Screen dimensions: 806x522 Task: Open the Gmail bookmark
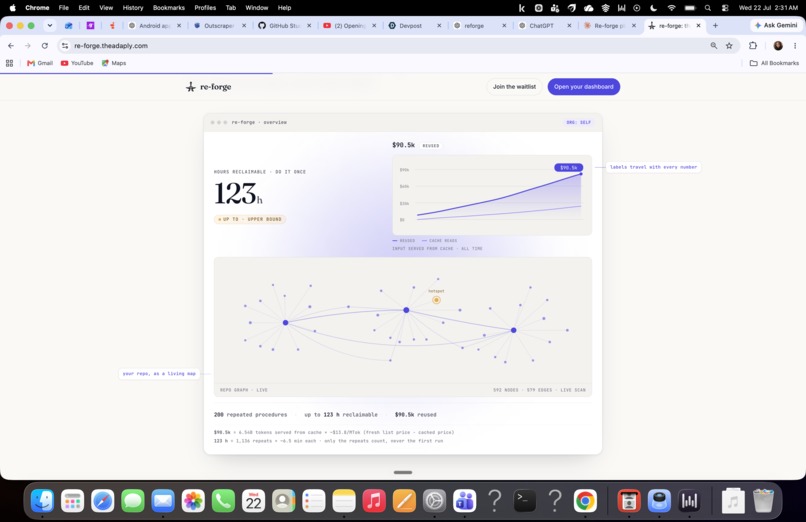pyautogui.click(x=40, y=63)
